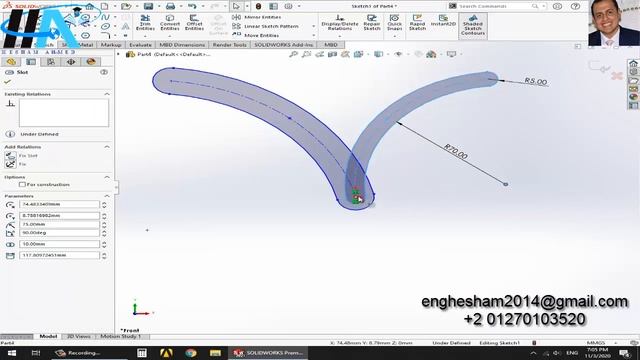
Task: Click the Home icon in title bar
Action: (x=89, y=6)
